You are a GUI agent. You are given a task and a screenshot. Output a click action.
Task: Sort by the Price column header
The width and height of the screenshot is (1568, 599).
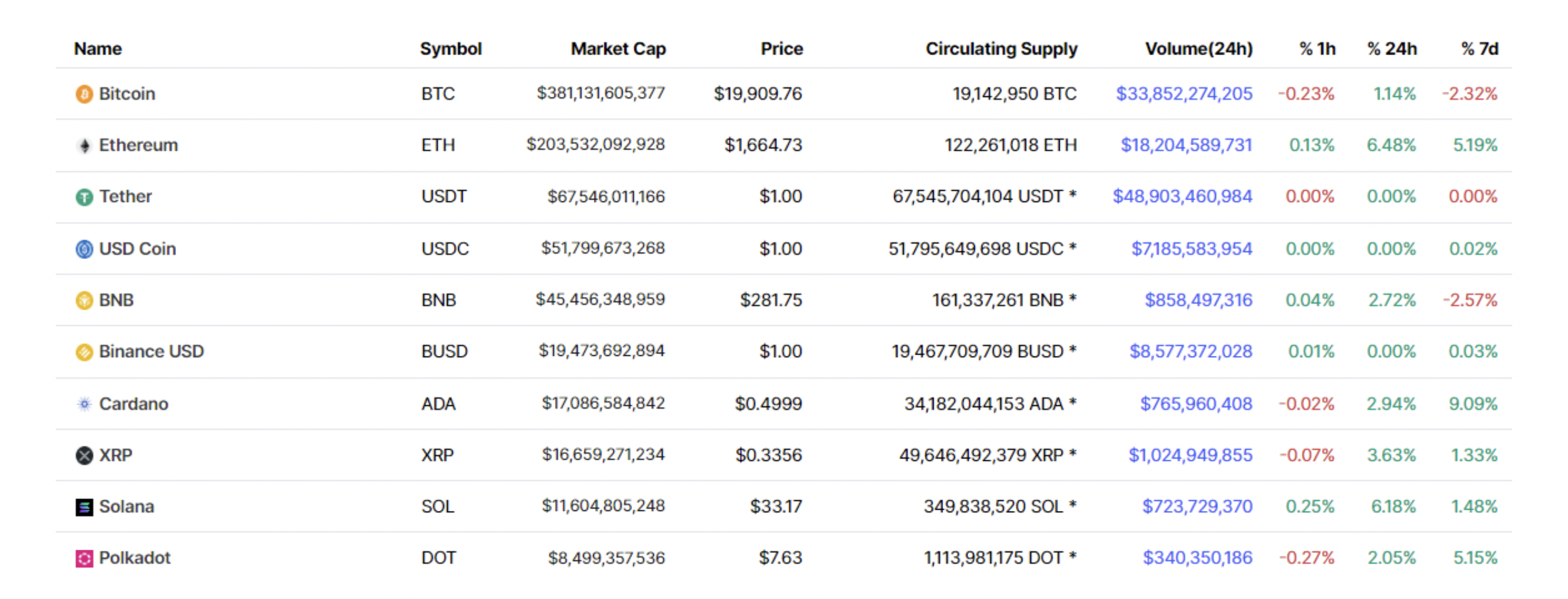(782, 49)
